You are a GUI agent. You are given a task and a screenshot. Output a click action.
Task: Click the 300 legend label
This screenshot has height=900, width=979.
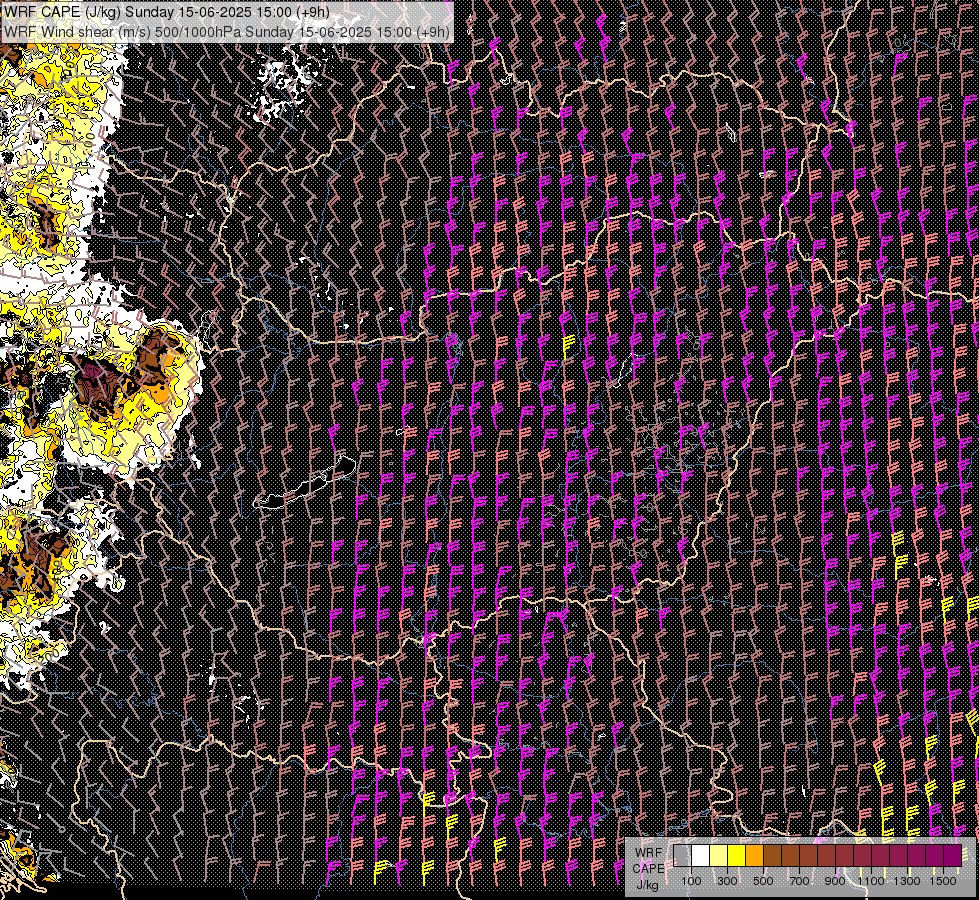pos(727,881)
